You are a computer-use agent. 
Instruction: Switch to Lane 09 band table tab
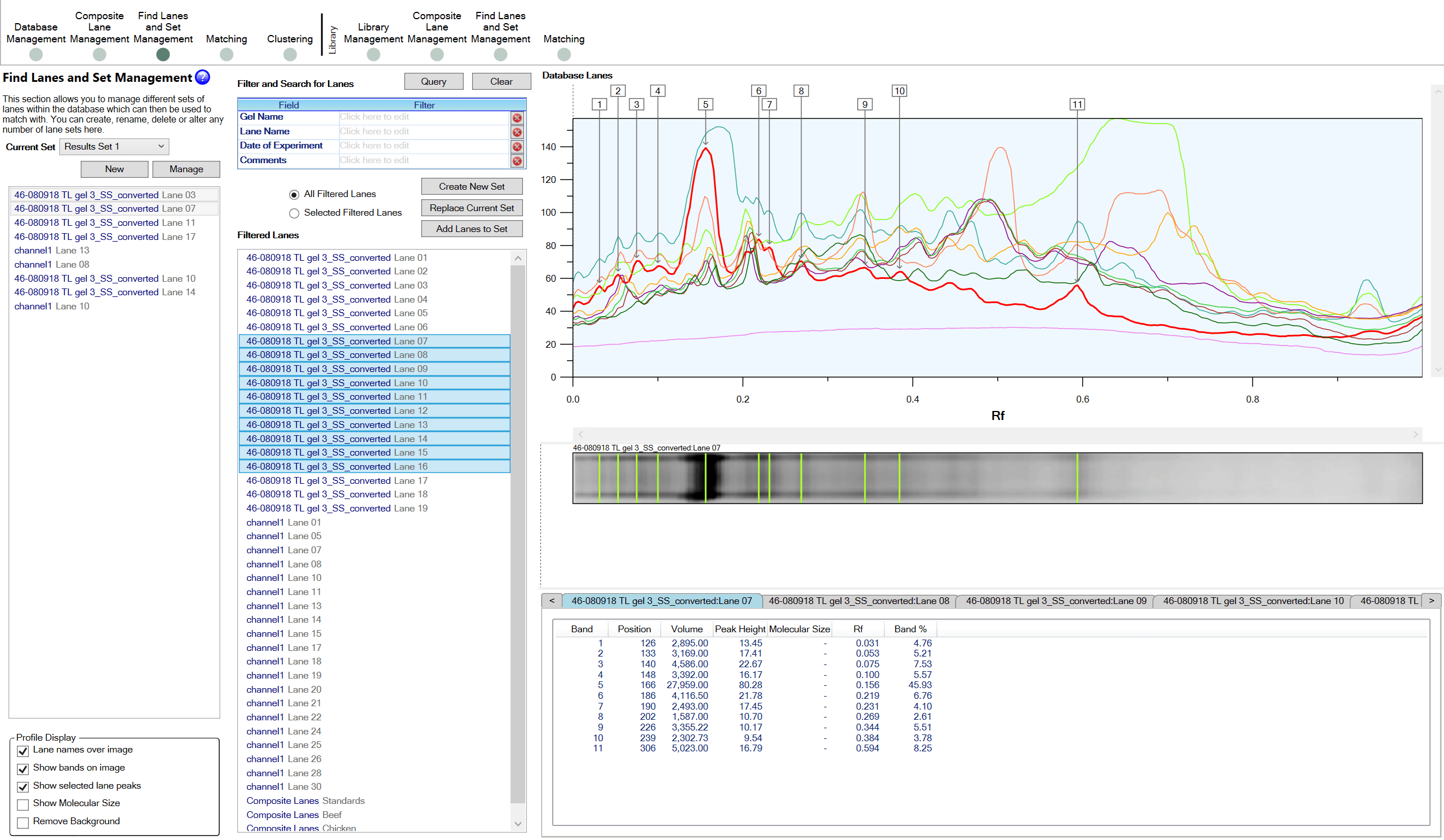(1055, 601)
